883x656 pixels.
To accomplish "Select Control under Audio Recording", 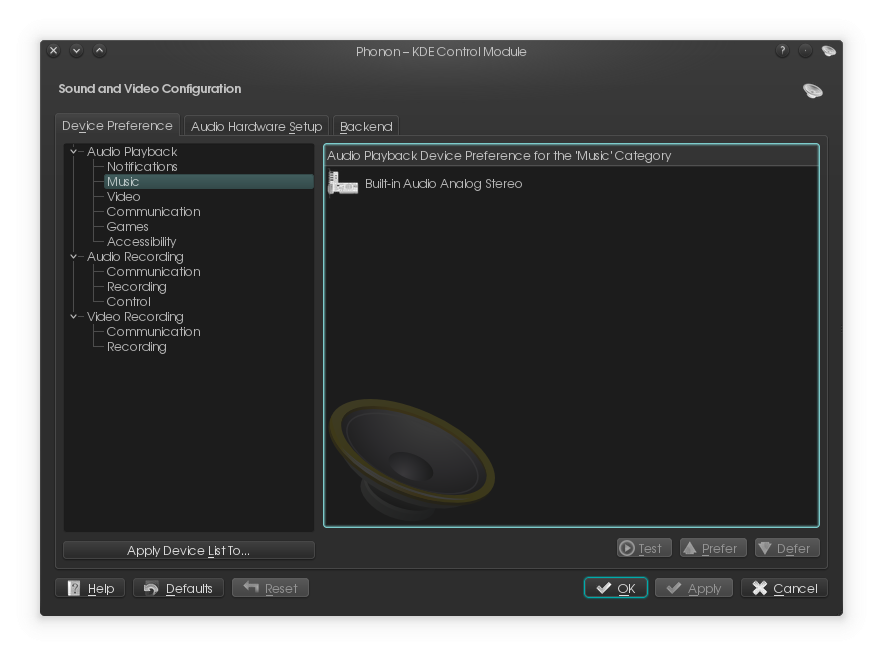I will coord(128,302).
